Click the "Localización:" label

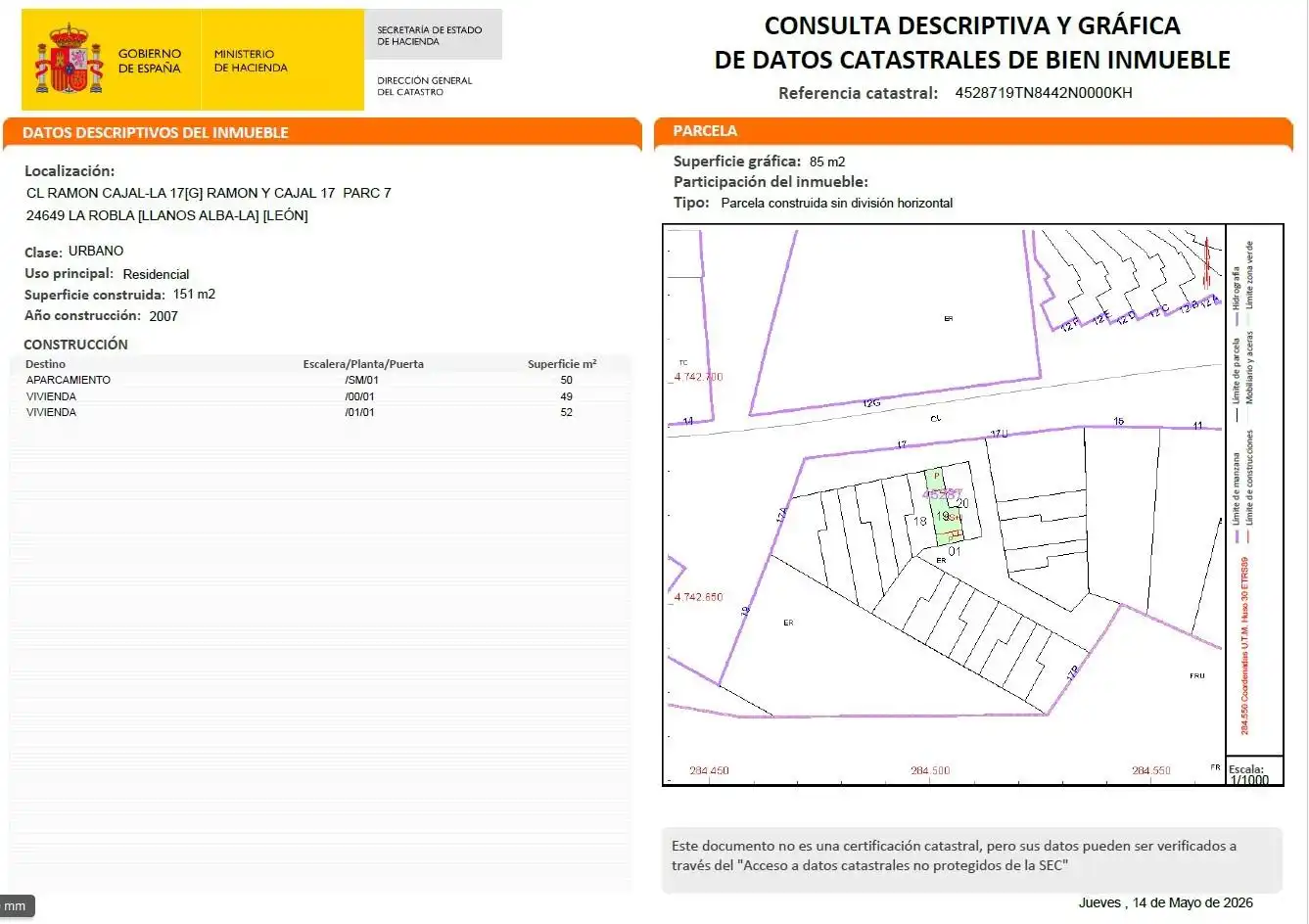pyautogui.click(x=70, y=171)
